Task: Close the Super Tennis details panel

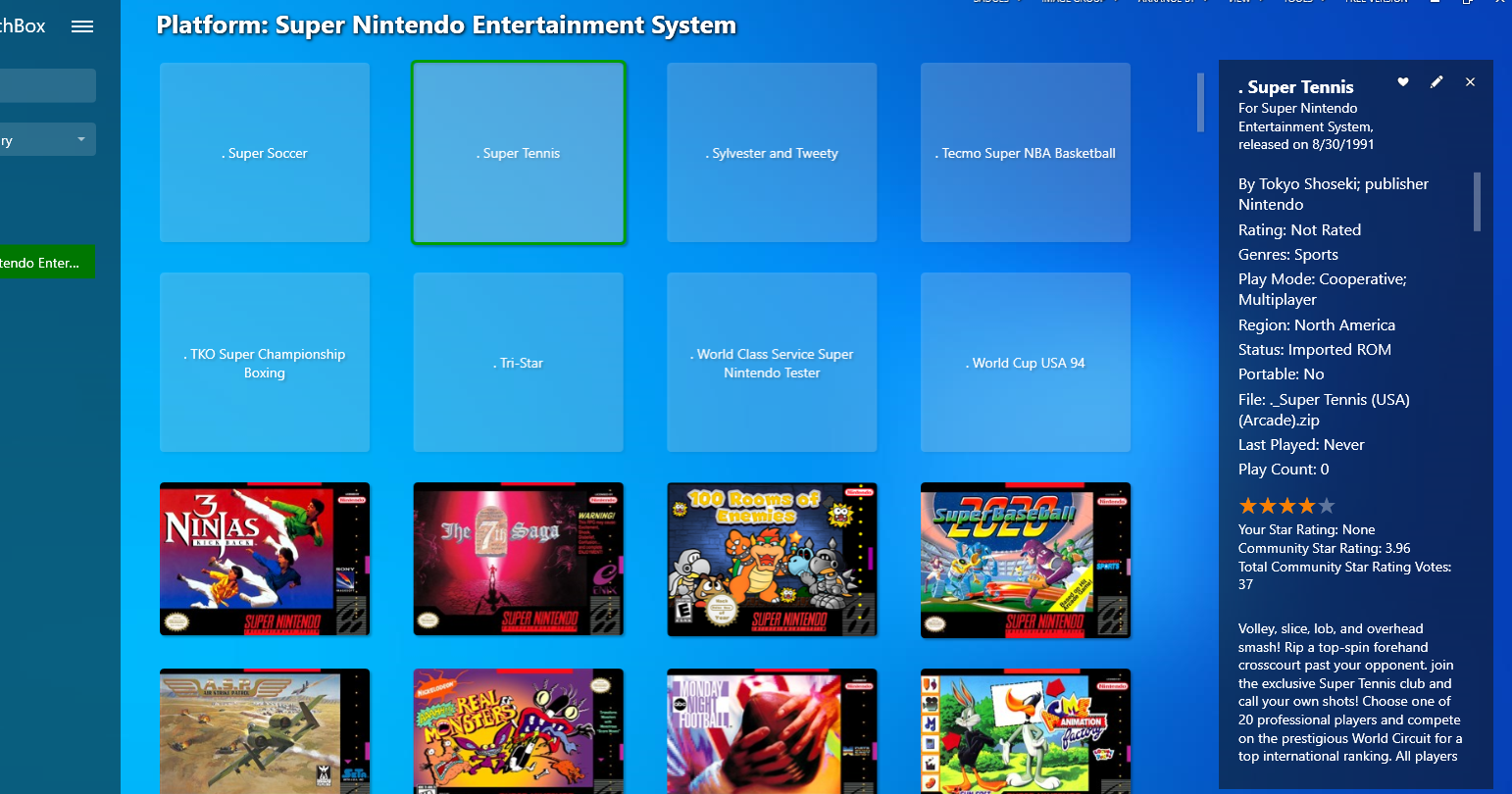Action: pos(1470,82)
